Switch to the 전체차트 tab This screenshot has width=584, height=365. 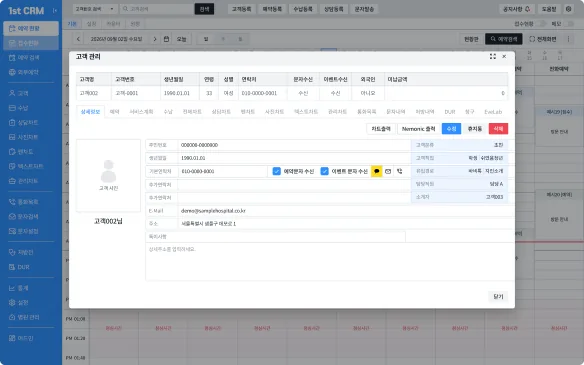(192, 112)
